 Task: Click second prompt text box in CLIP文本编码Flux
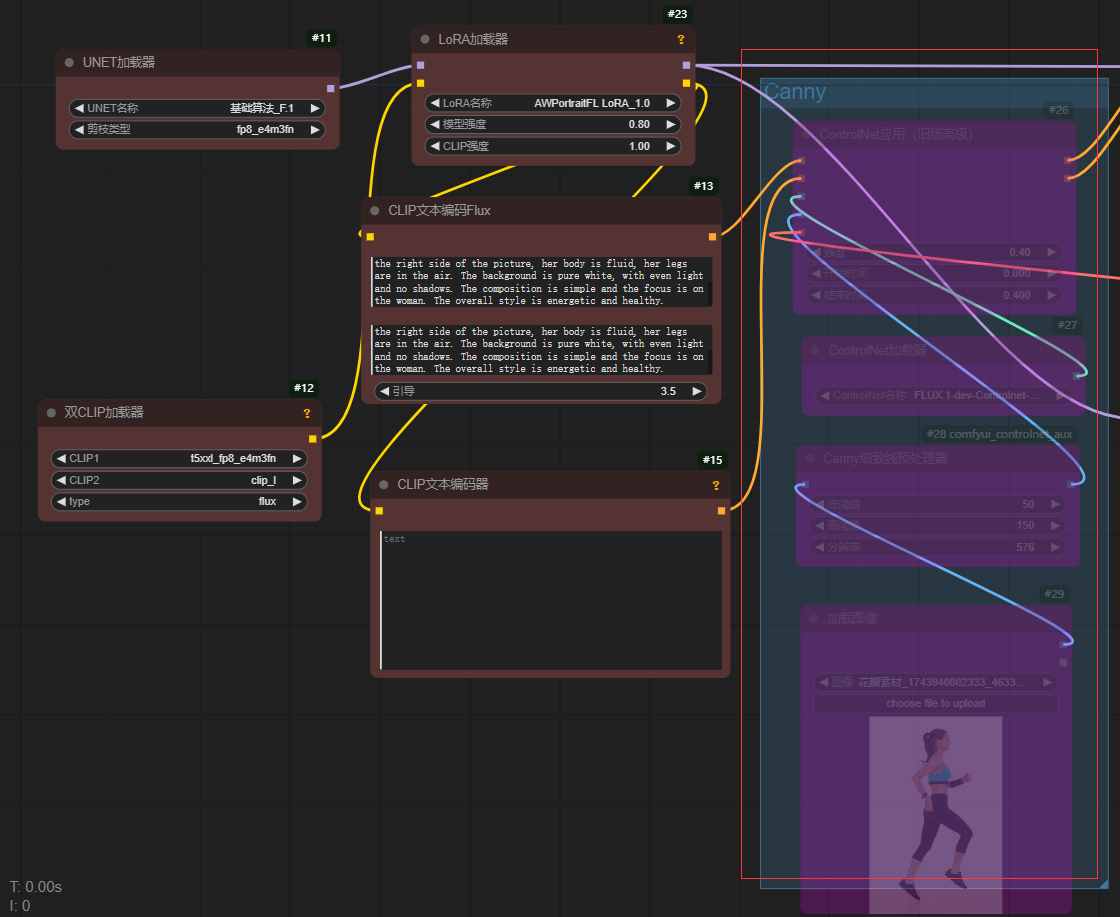541,350
